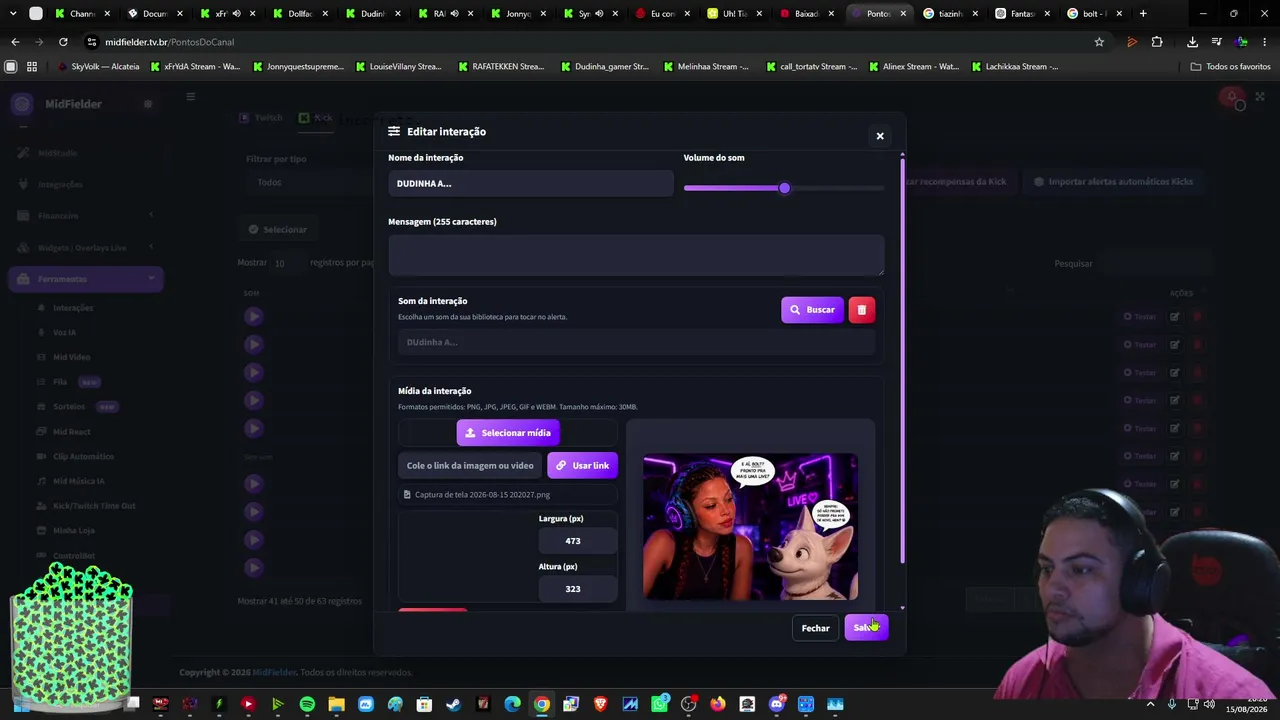Open the Jonnyquestsupreme bookmark
The height and width of the screenshot is (720, 1280).
click(x=298, y=67)
